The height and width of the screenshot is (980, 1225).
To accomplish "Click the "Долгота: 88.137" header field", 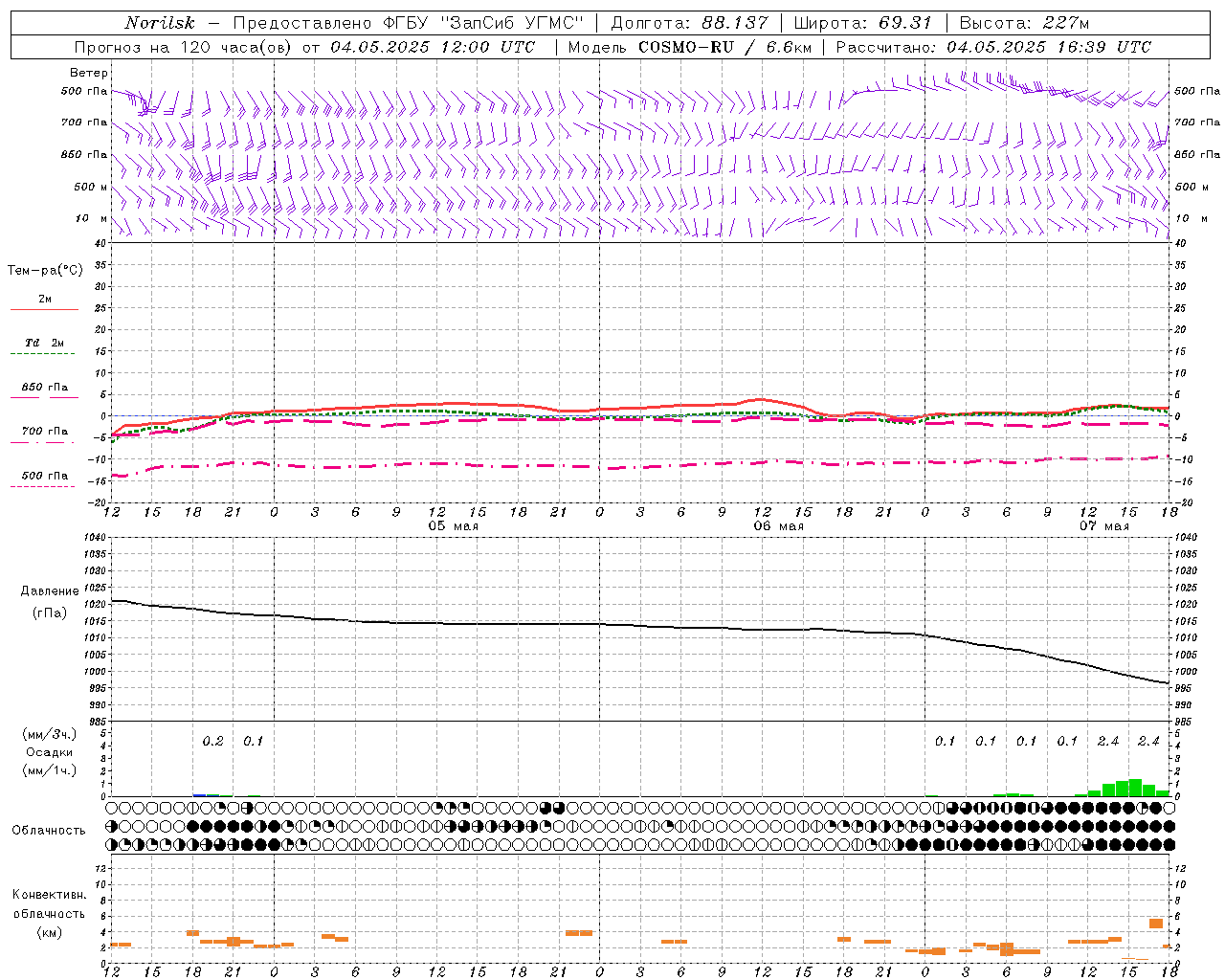I will pos(689,23).
